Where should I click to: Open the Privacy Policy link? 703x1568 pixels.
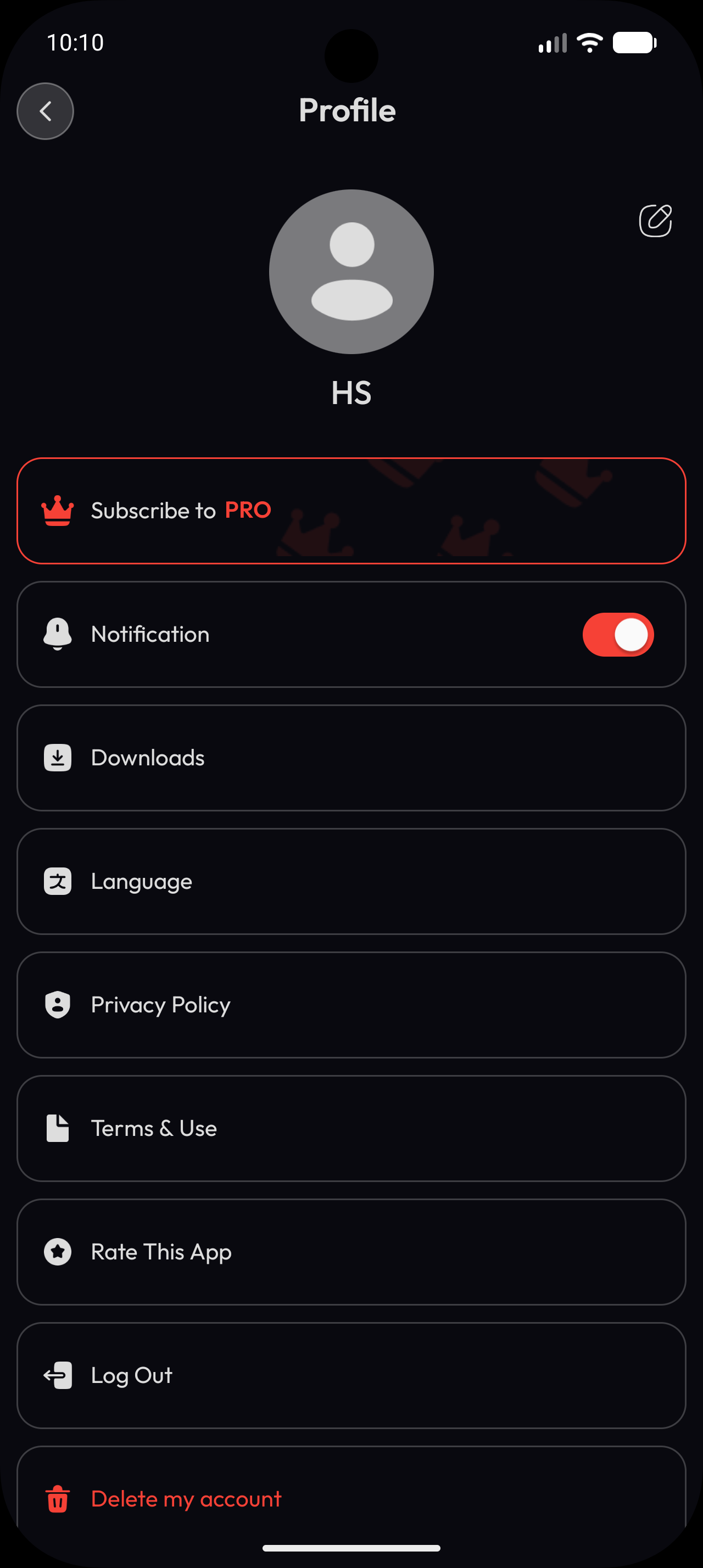pyautogui.click(x=351, y=1005)
